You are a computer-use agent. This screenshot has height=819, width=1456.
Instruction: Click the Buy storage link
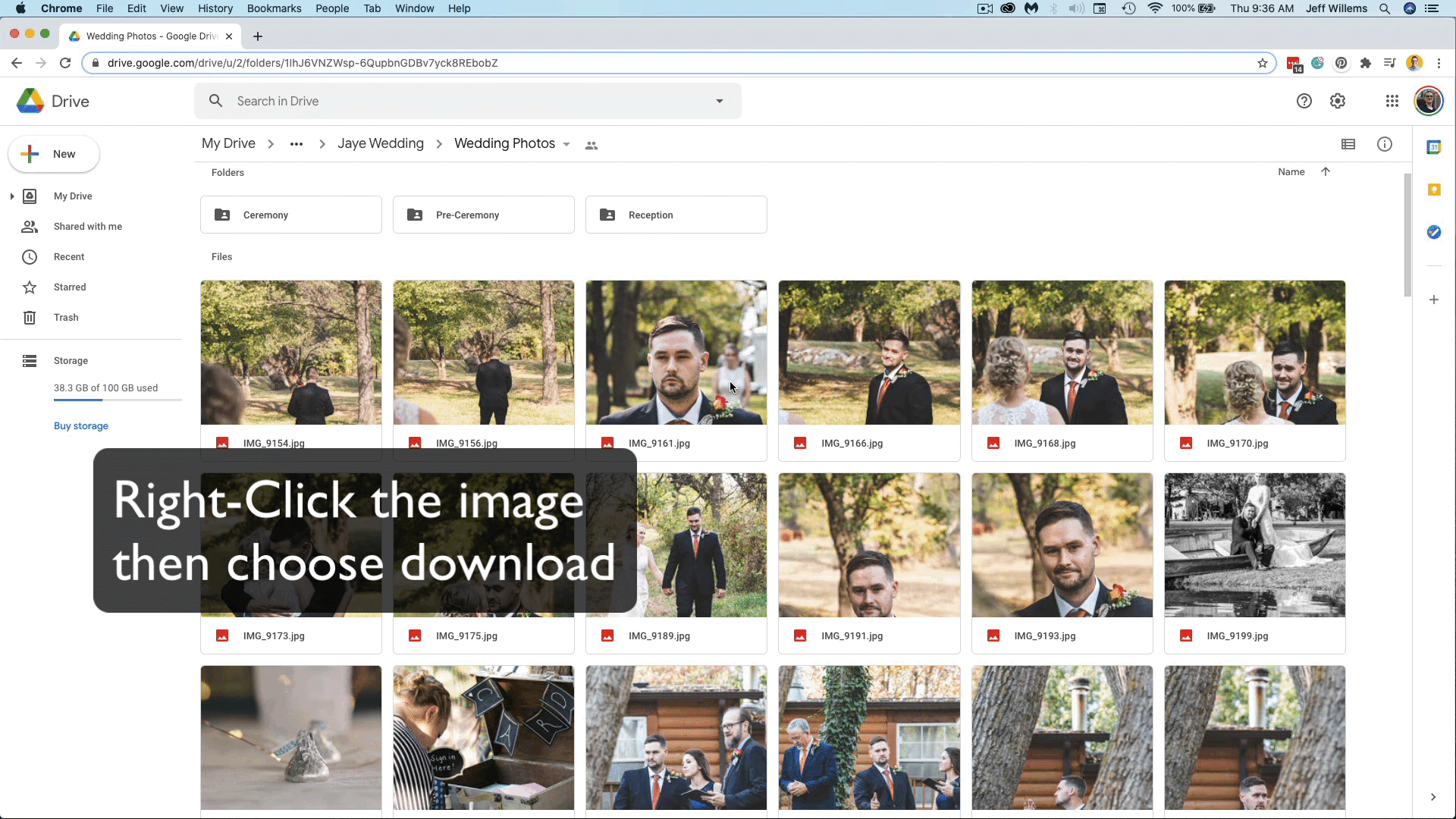(x=81, y=426)
